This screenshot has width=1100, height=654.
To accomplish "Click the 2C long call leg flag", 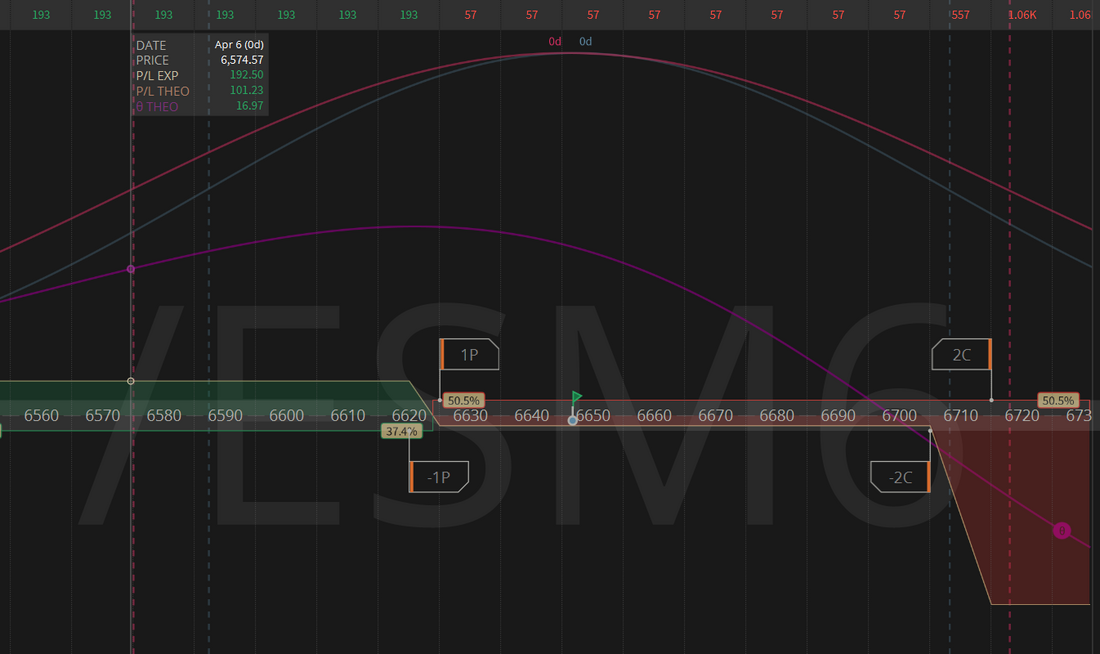I will [x=961, y=354].
